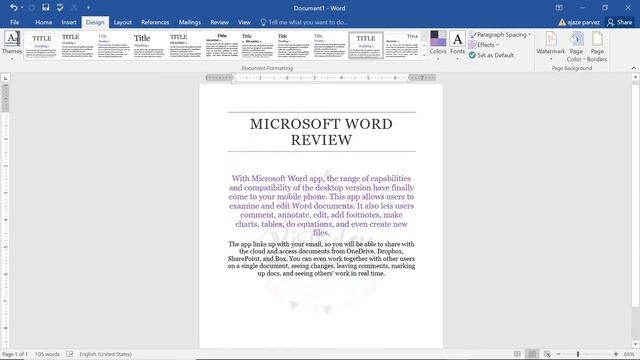Image resolution: width=640 pixels, height=360 pixels.
Task: Click the spelling check icon in quick access toolbar
Action: 60,7
